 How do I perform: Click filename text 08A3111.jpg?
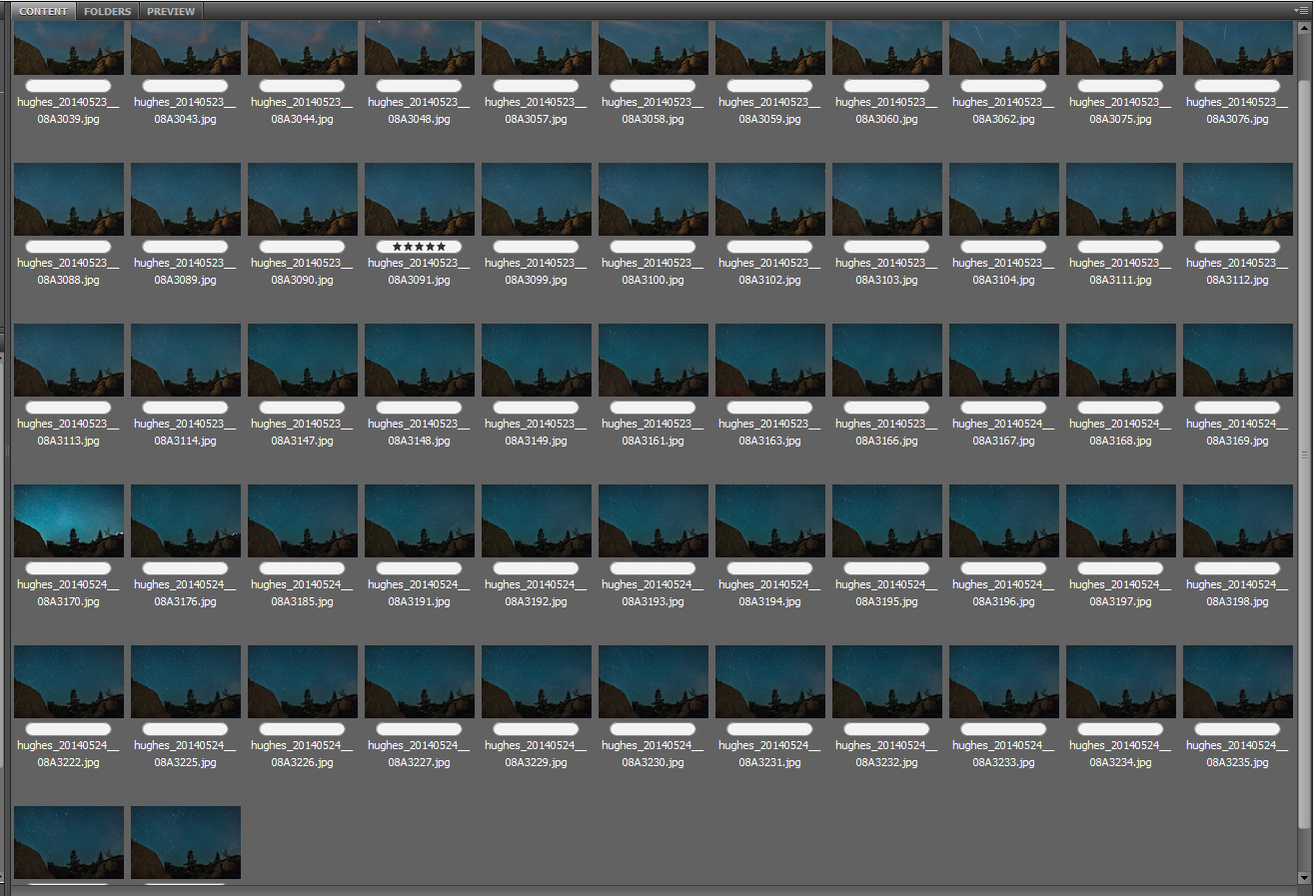point(1121,280)
